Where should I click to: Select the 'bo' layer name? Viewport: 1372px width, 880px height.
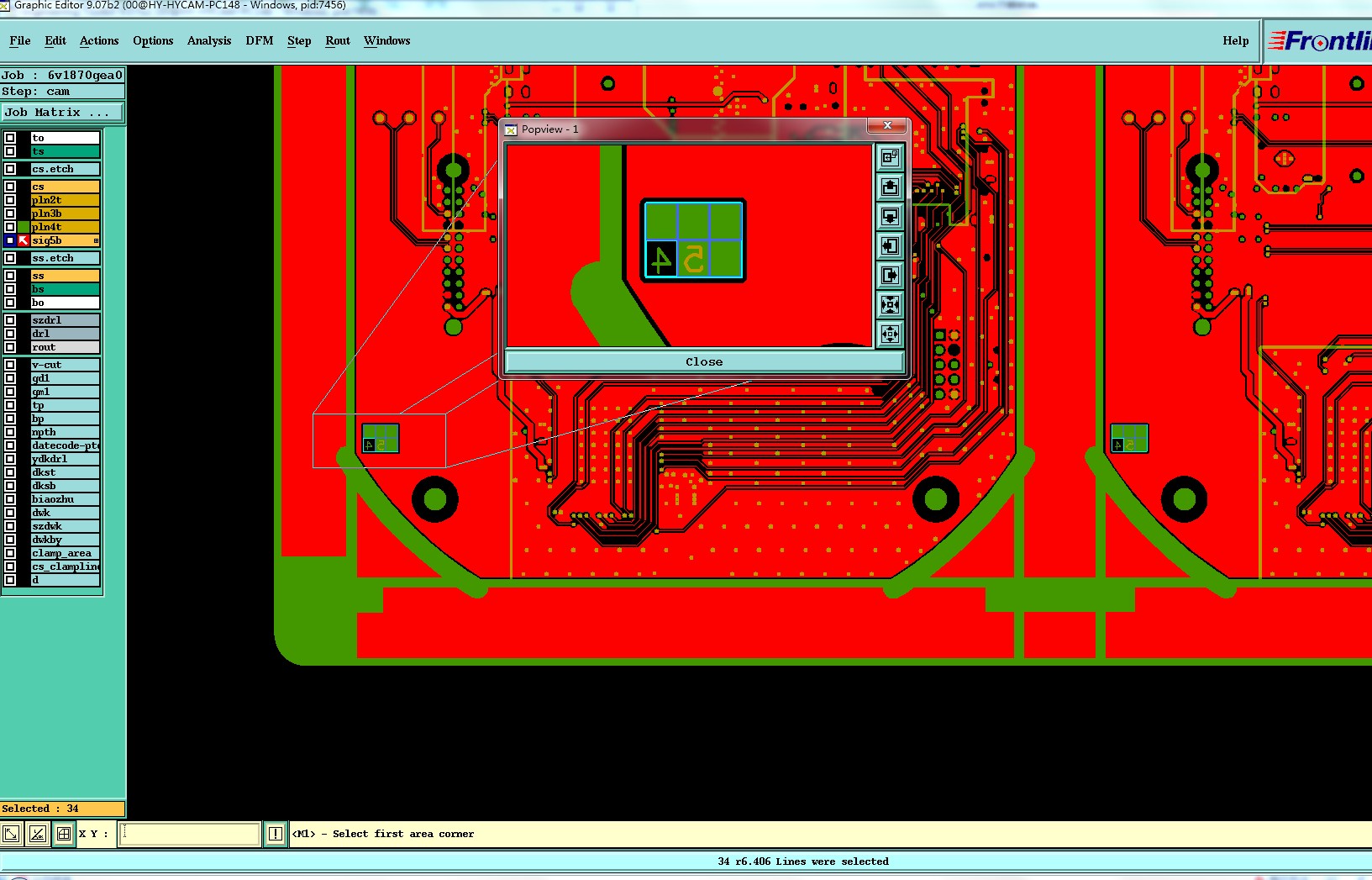coord(66,303)
